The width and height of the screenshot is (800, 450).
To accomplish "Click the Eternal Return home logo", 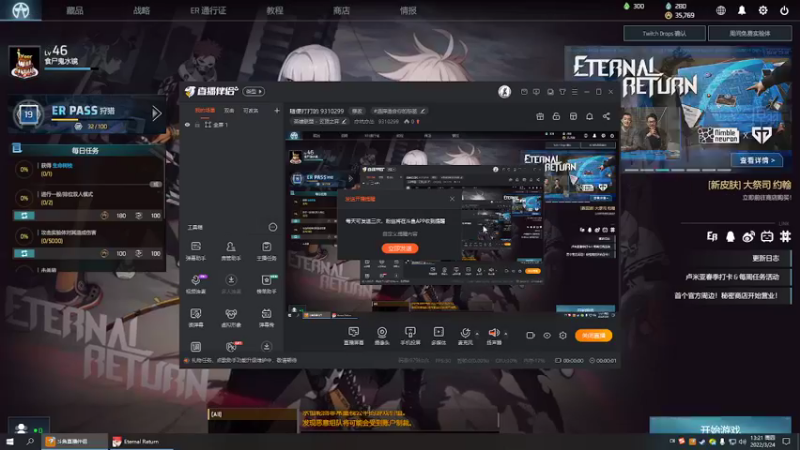I will click(20, 10).
